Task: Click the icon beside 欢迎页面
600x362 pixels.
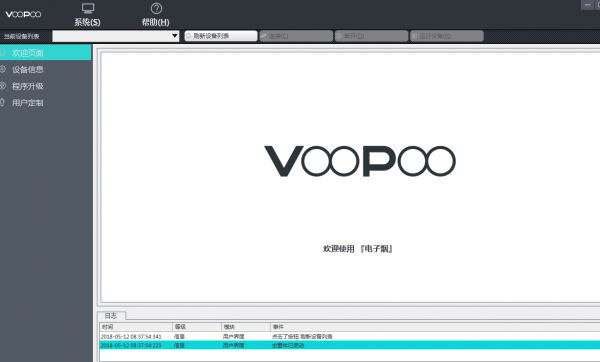Action: pos(3,52)
